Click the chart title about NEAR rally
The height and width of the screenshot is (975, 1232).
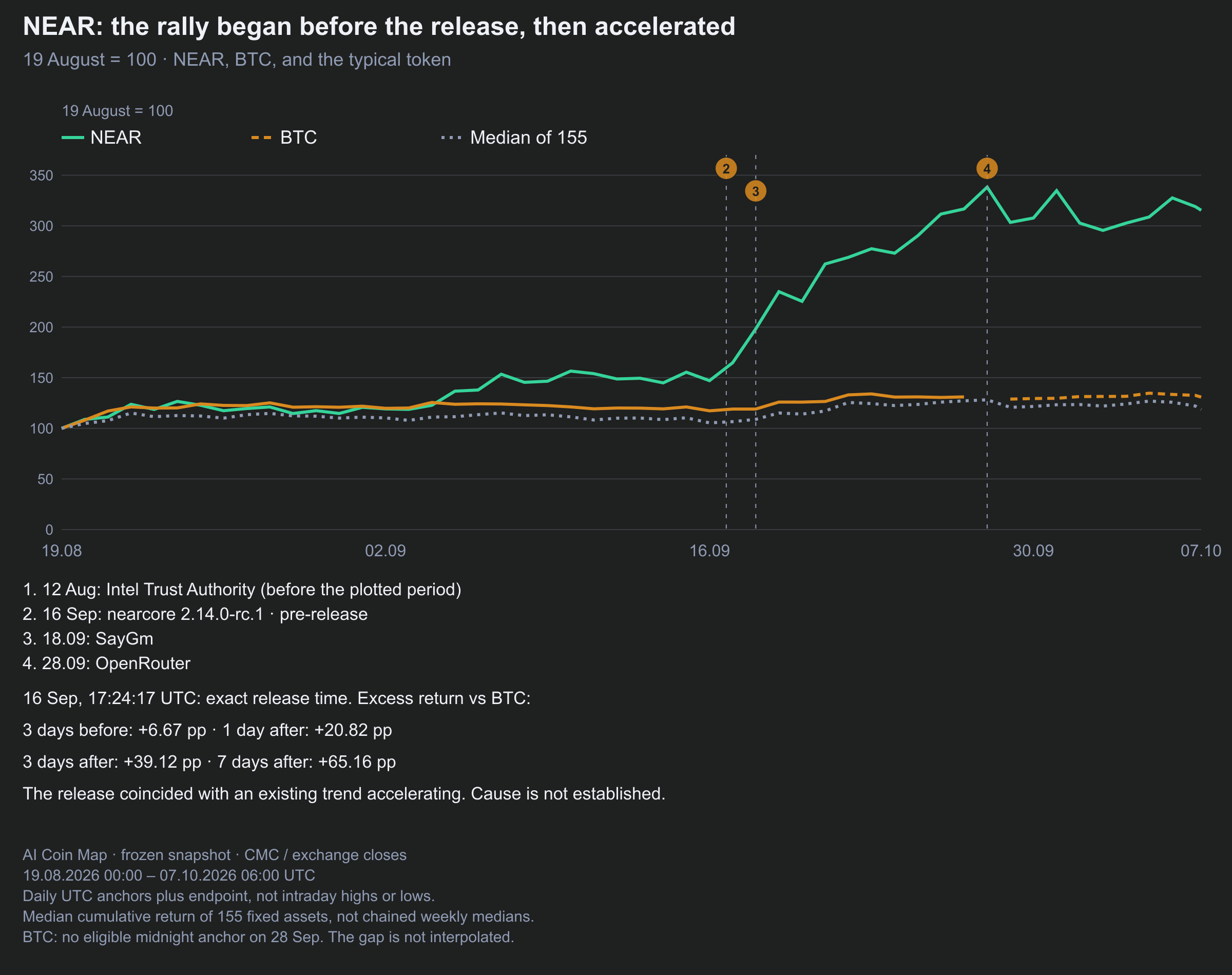[379, 26]
